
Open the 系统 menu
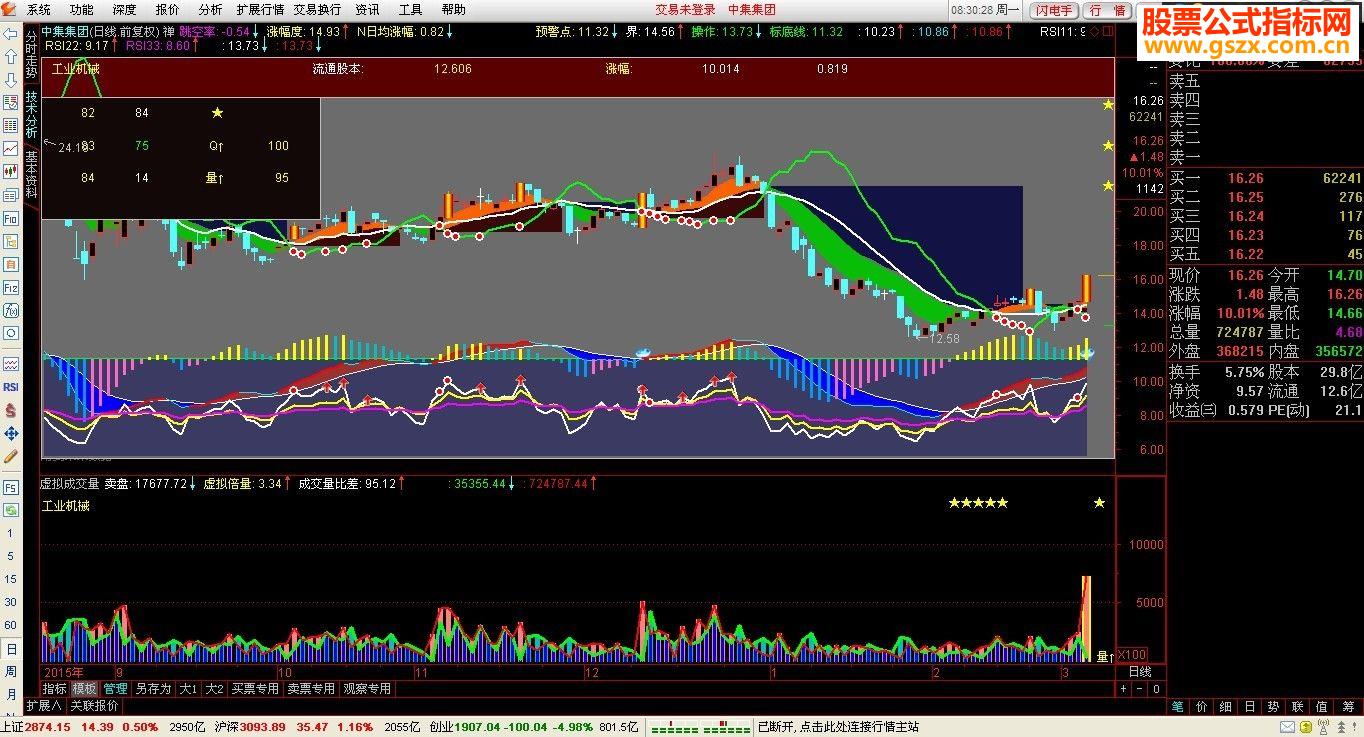[39, 9]
